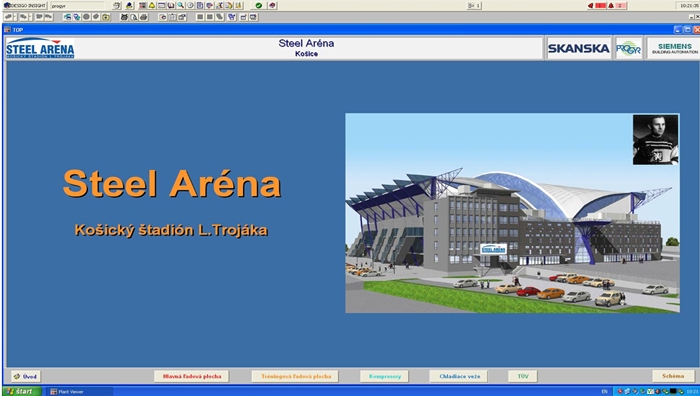The height and width of the screenshot is (396, 700).
Task: Click the printer icon in second toolbar
Action: [143, 17]
